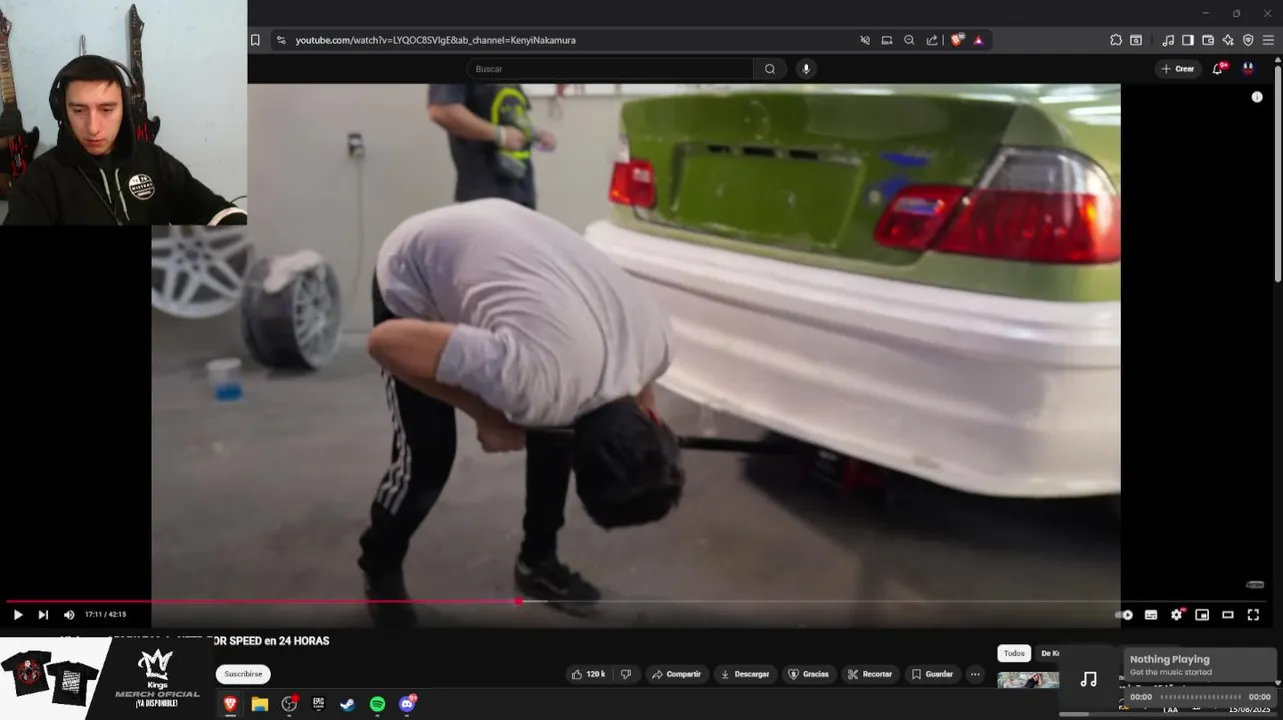Viewport: 1283px width, 720px height.
Task: Toggle the browser sidebar panel
Action: pyautogui.click(x=1188, y=40)
